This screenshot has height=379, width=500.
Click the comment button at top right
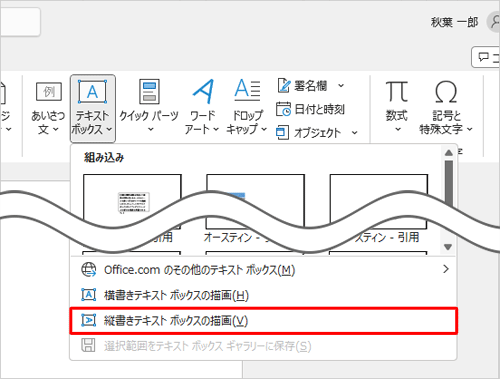(x=485, y=57)
